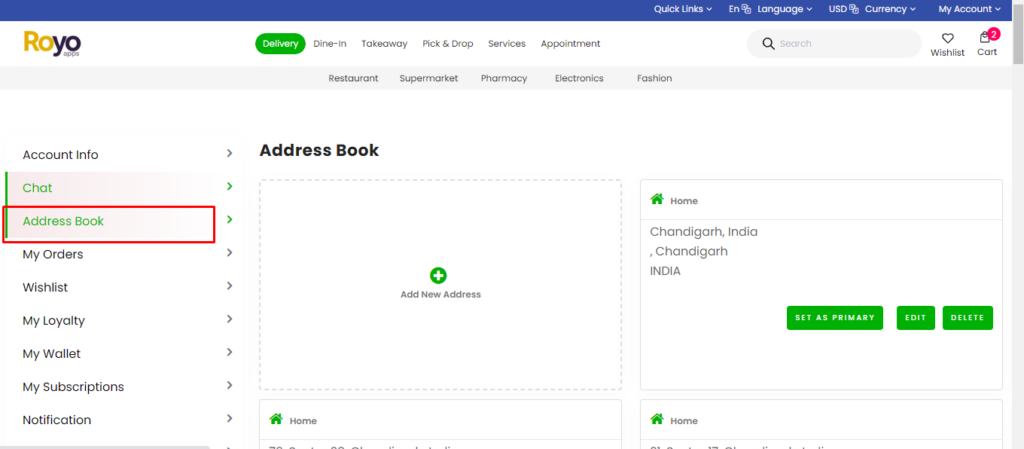The image size is (1024, 449).
Task: Open the Supermarket category
Action: [428, 78]
